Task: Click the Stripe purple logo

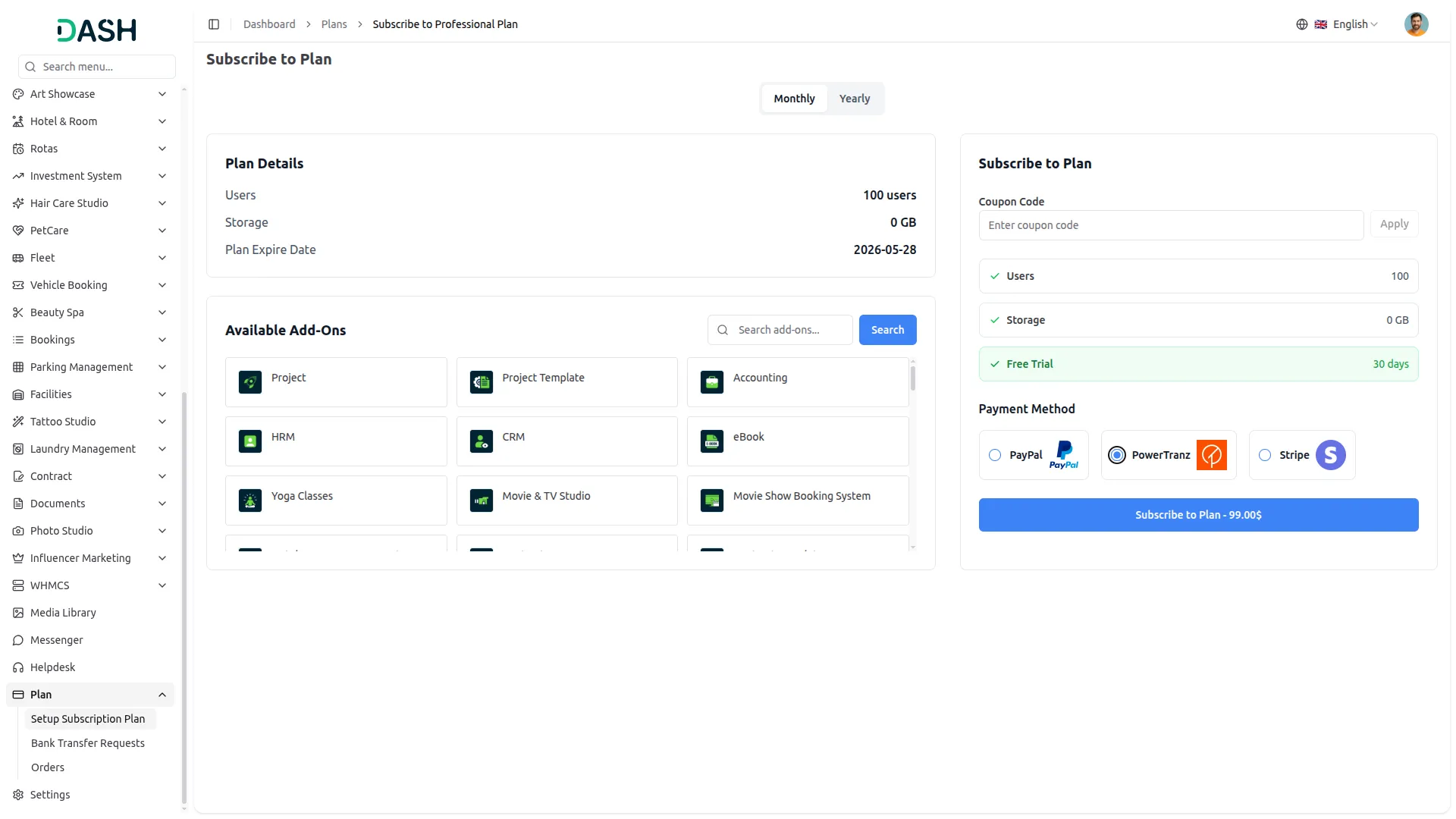Action: (1331, 455)
